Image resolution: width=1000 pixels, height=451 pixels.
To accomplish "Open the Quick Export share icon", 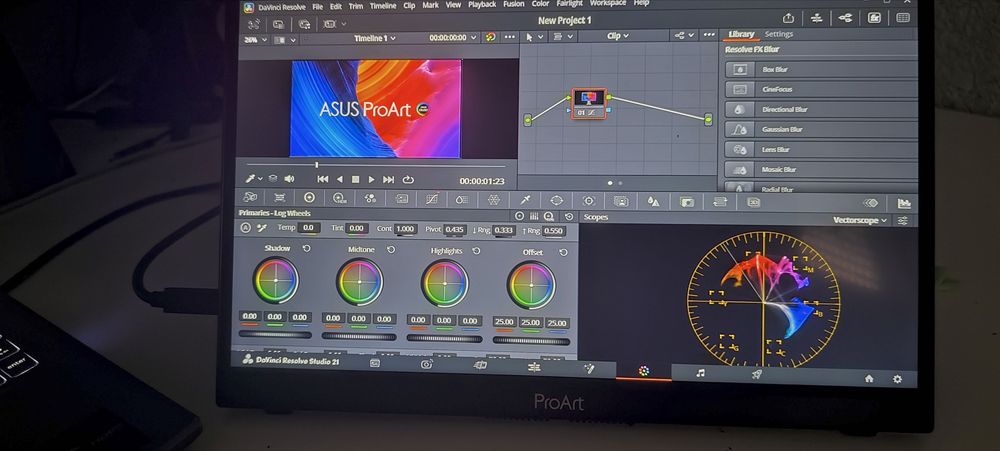I will 788,18.
